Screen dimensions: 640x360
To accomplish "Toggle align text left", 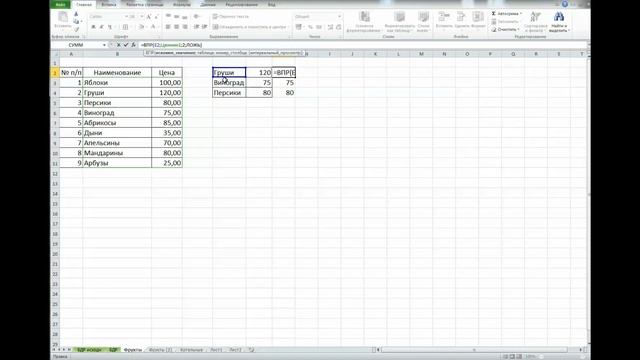I will tap(168, 27).
